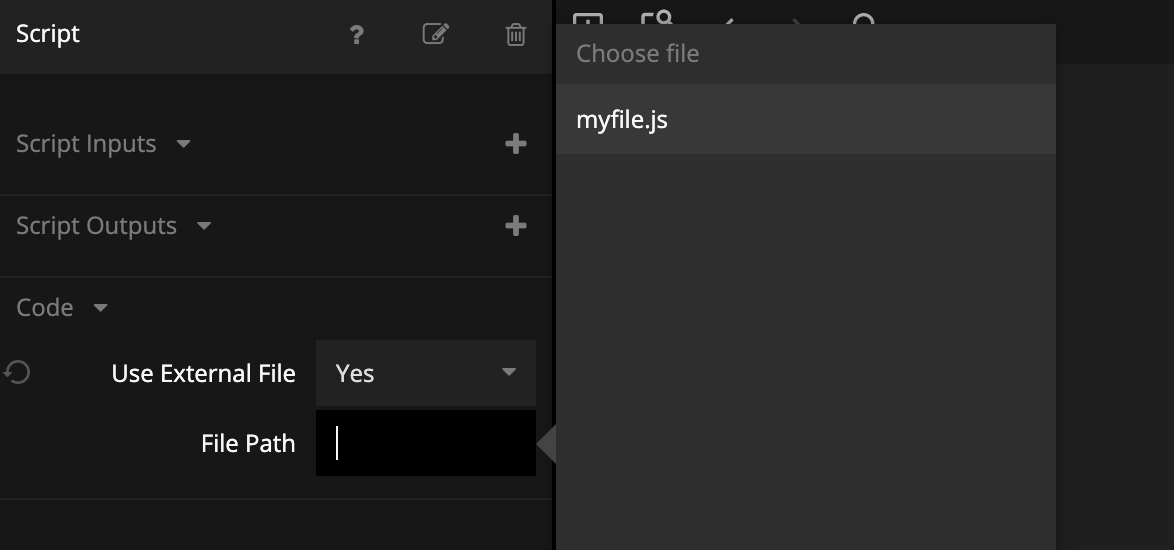Click the Choose file search field
Image resolution: width=1174 pixels, height=550 pixels.
[x=805, y=54]
